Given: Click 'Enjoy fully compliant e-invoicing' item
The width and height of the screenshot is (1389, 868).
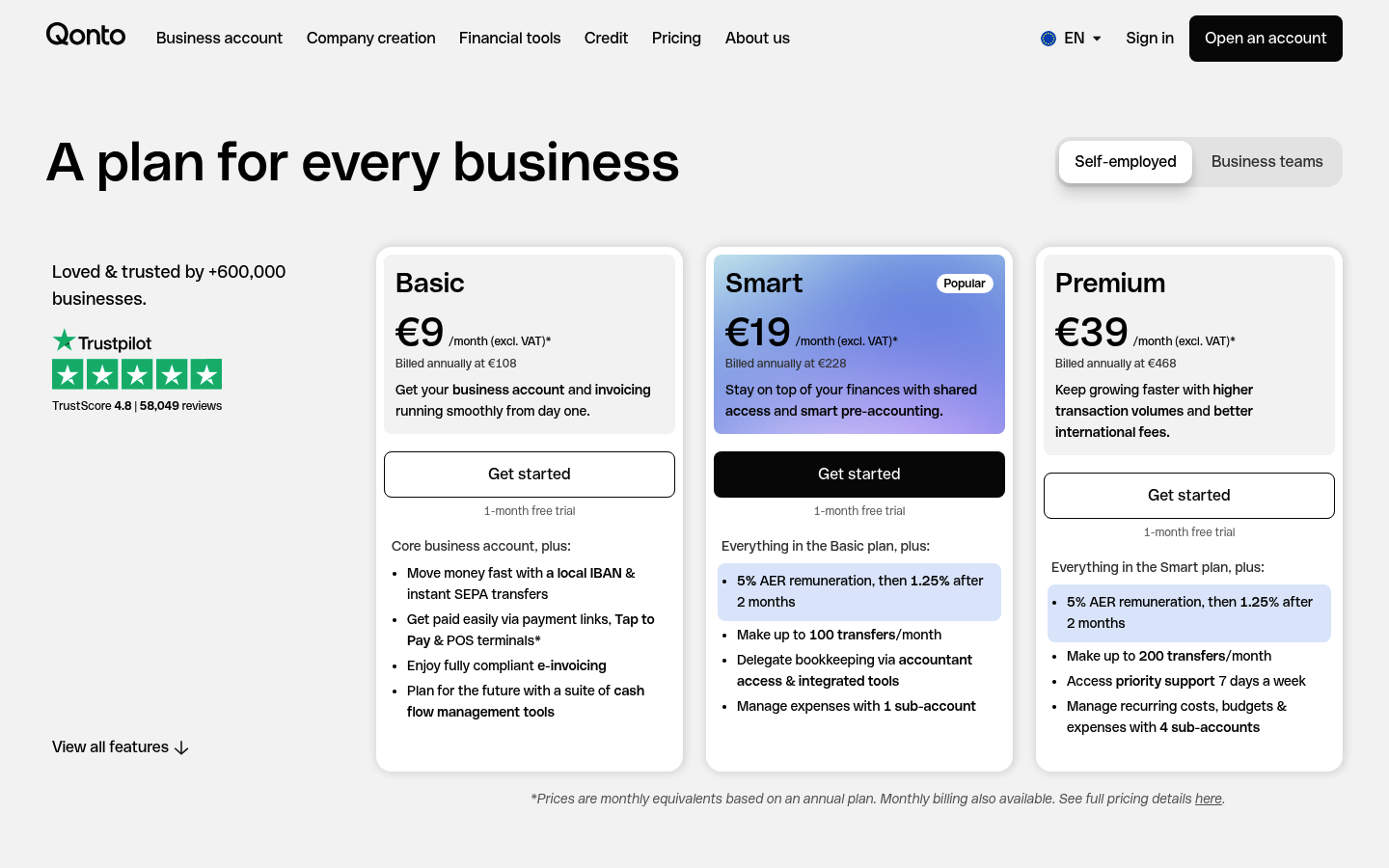Looking at the screenshot, I should 506,665.
